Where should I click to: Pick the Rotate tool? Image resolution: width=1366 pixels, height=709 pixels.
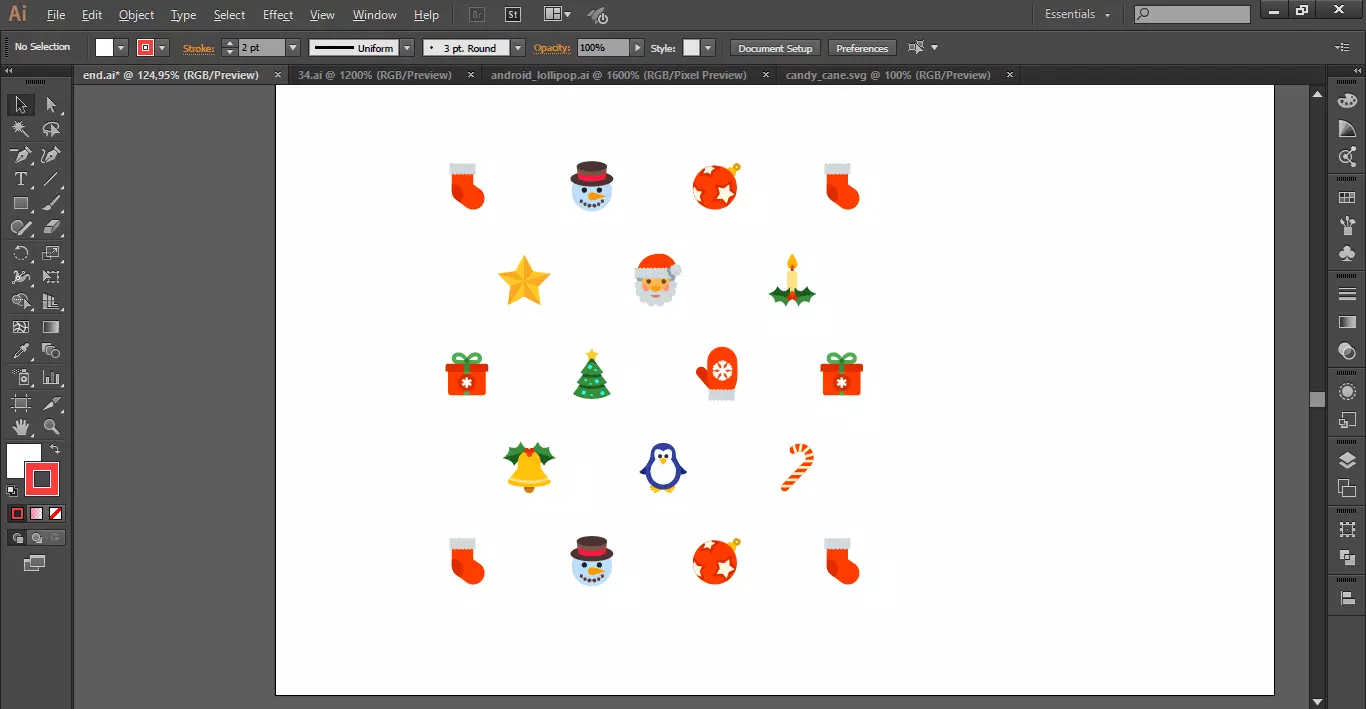[21, 253]
